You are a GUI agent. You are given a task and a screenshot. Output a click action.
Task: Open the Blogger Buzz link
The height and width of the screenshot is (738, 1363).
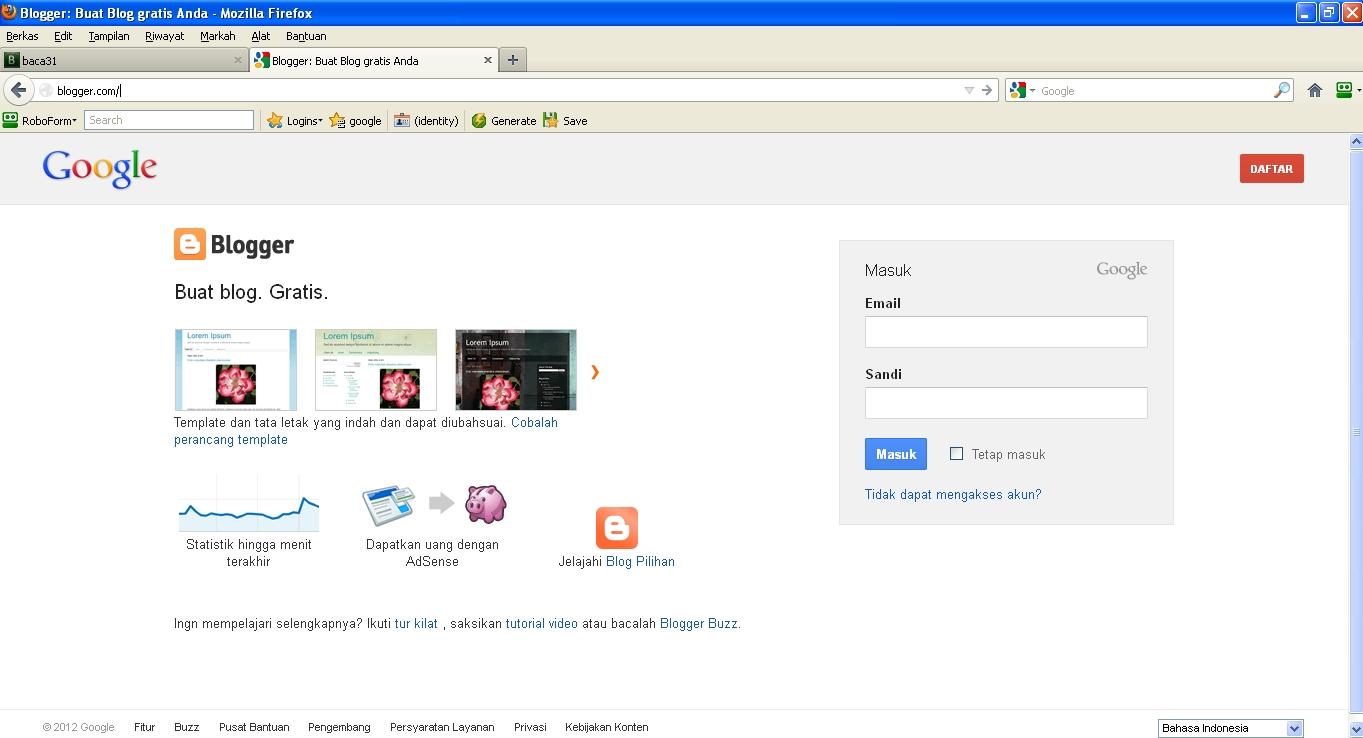tap(698, 623)
